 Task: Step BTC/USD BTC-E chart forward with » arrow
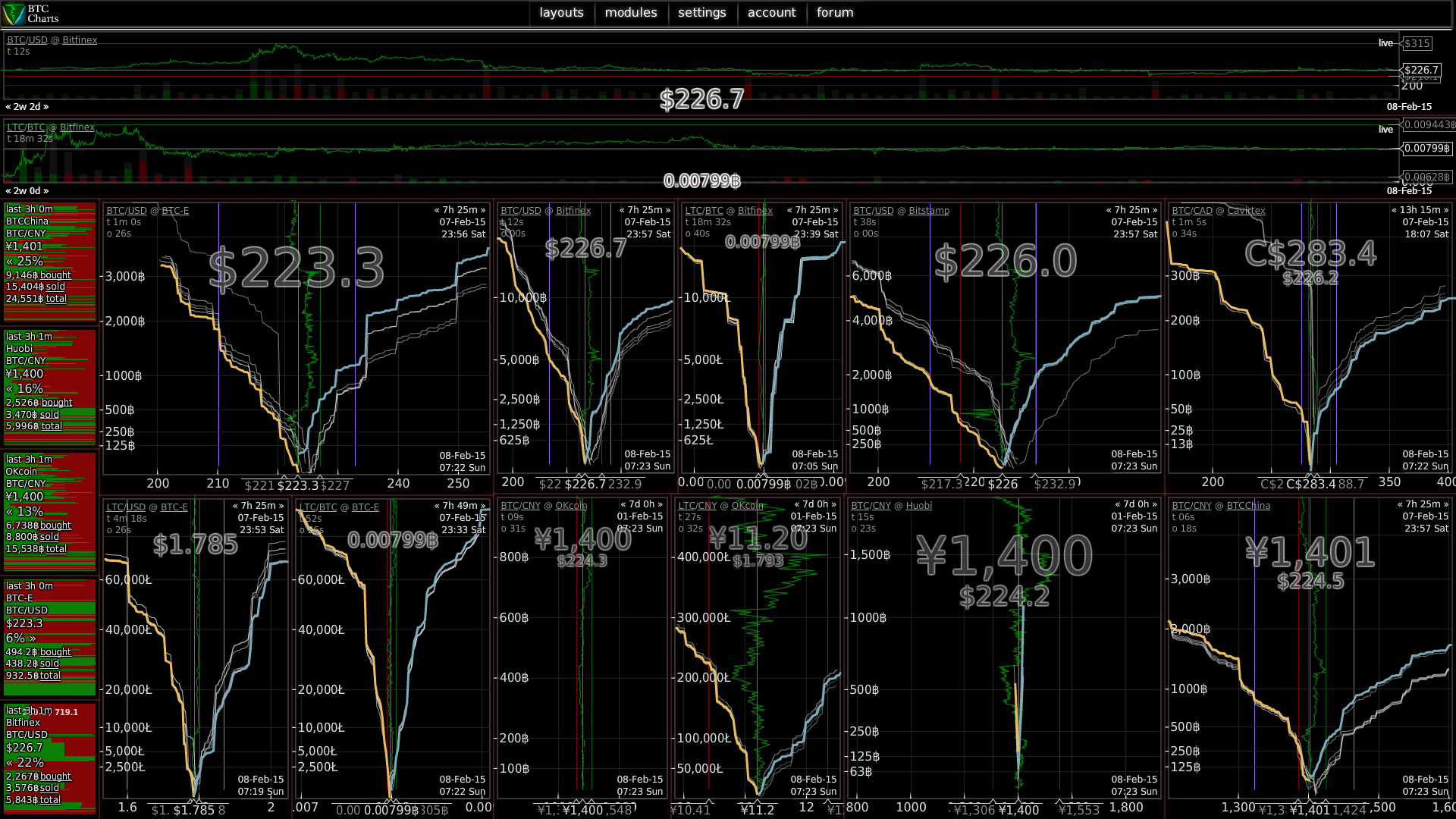click(x=482, y=210)
